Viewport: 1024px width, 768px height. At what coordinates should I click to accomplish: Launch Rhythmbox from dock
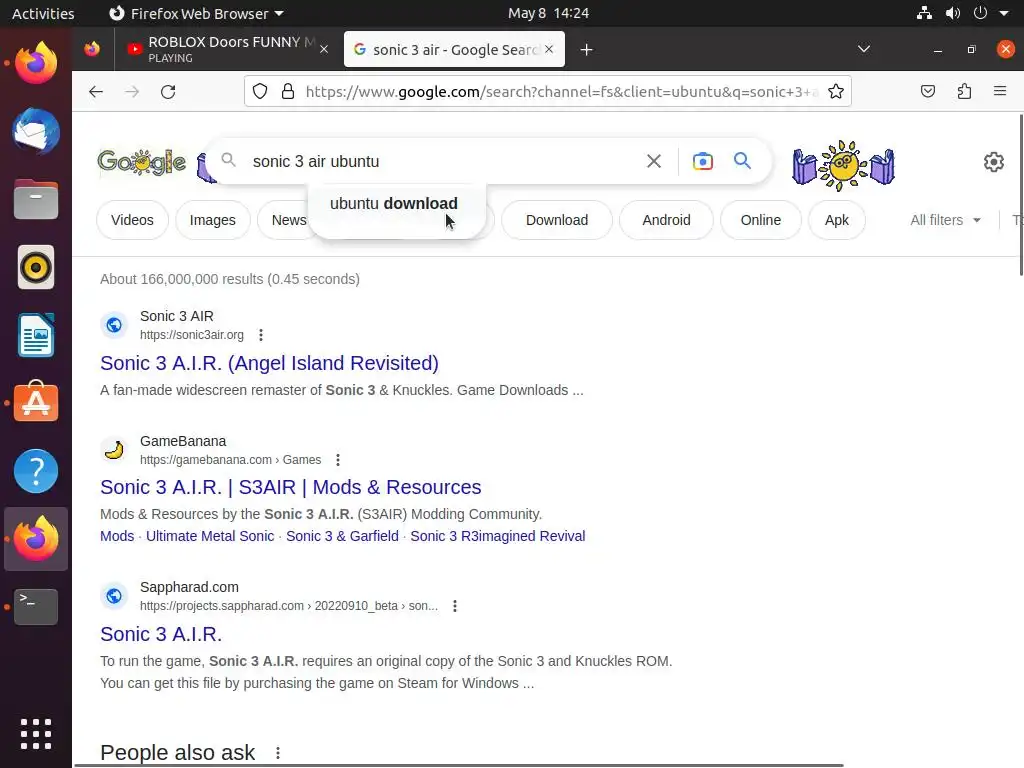[36, 267]
